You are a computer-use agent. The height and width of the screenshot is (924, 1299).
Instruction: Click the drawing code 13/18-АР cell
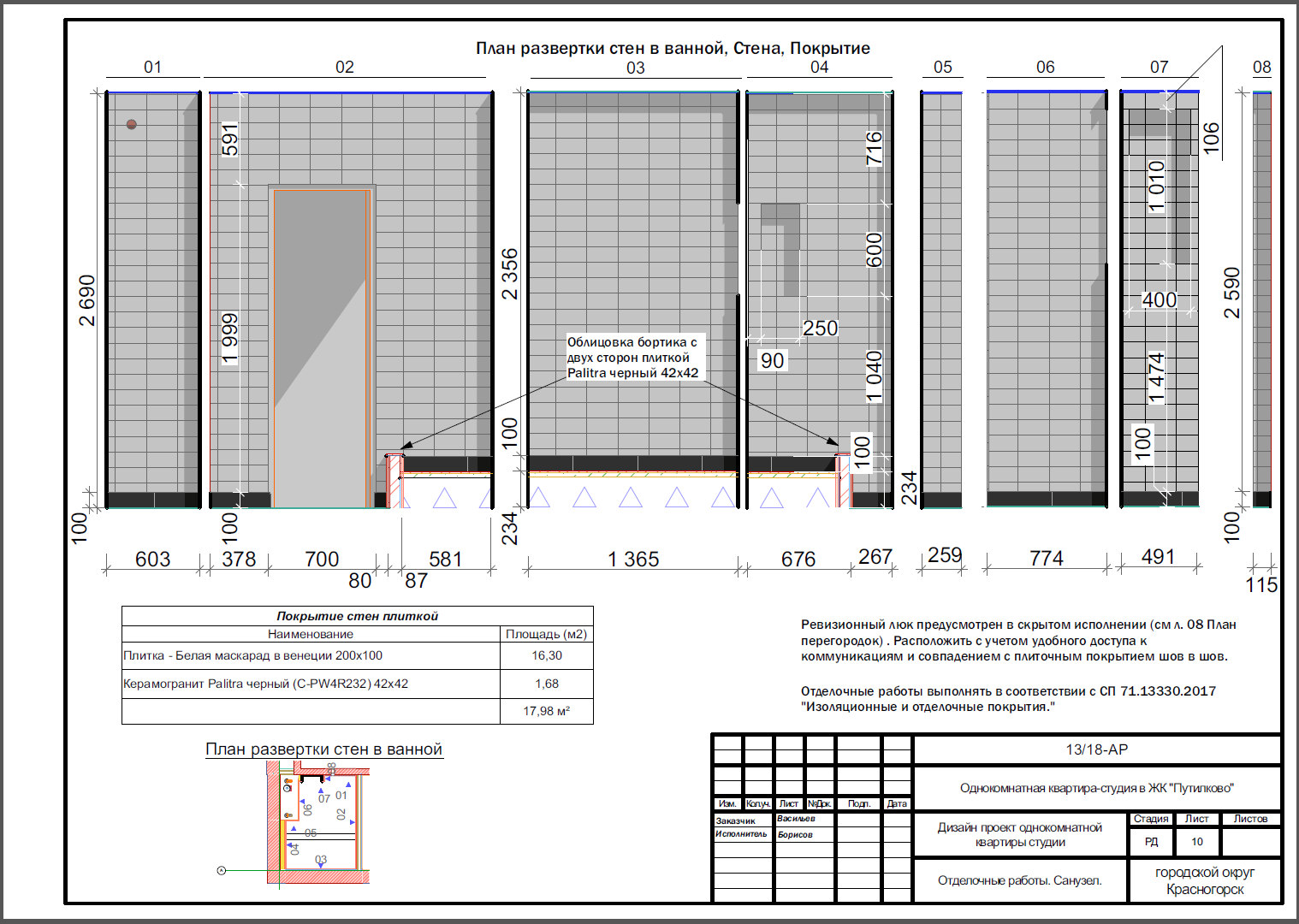click(1097, 749)
